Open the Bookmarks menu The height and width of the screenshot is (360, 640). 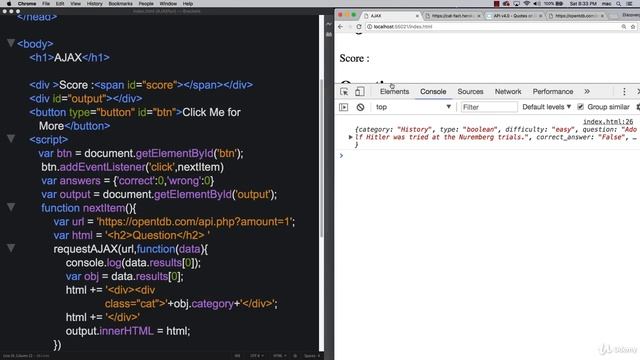(120, 4)
